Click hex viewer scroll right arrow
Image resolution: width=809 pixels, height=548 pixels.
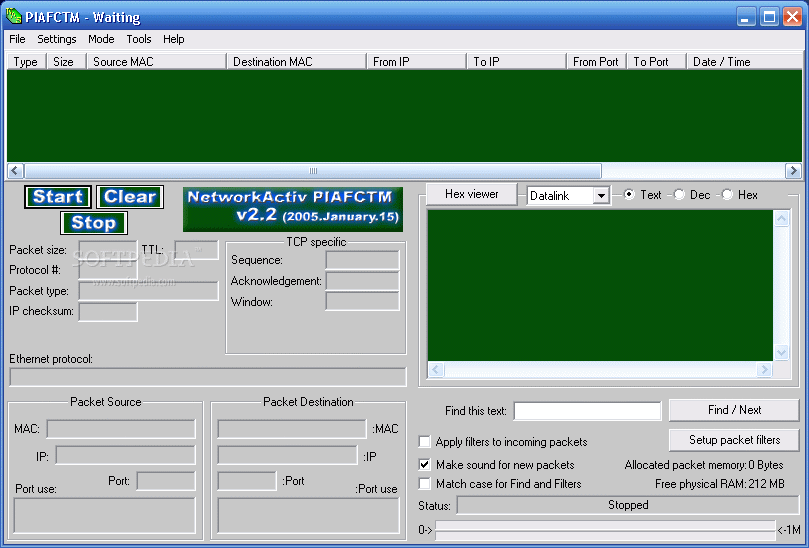tap(764, 369)
